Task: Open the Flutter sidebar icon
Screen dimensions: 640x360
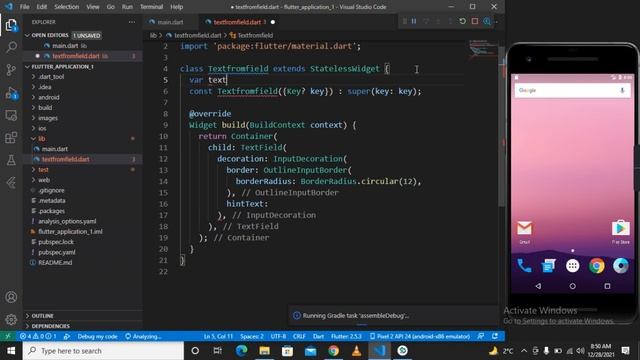Action: pos(11,182)
